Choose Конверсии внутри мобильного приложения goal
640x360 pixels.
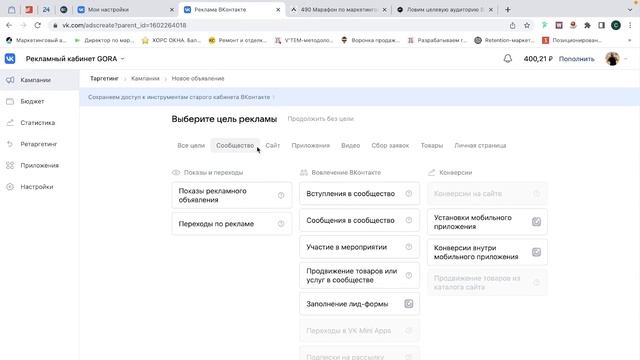(487, 252)
